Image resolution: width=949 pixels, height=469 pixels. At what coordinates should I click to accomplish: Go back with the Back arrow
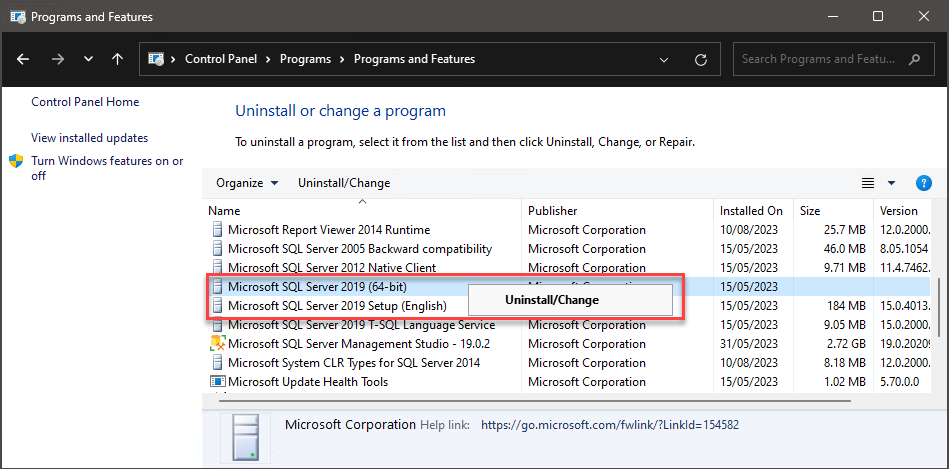[x=23, y=59]
